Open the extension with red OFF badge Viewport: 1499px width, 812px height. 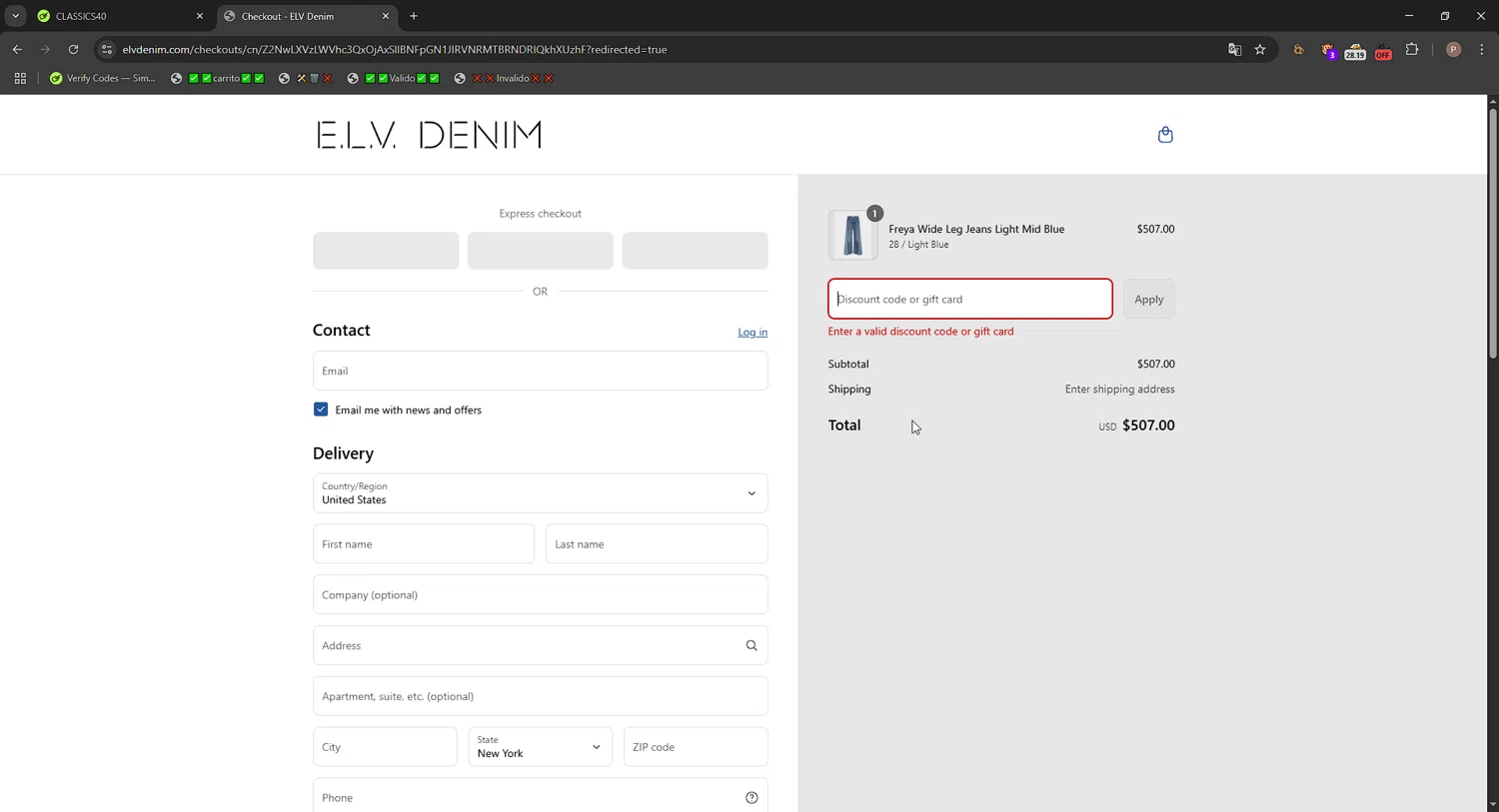click(x=1383, y=50)
